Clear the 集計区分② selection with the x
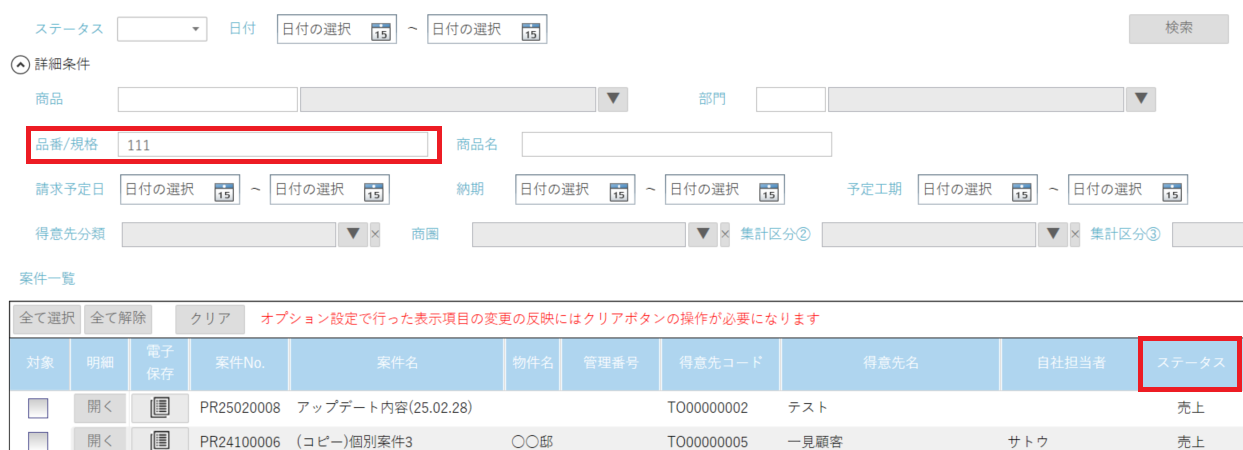Screen dimensions: 1243x450 (x=1075, y=235)
